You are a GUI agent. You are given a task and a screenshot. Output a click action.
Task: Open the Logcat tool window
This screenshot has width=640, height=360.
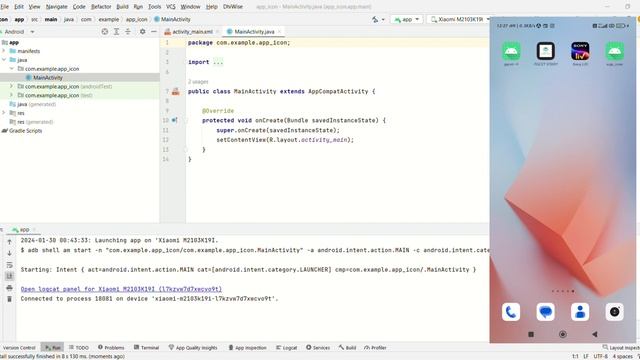[287, 347]
